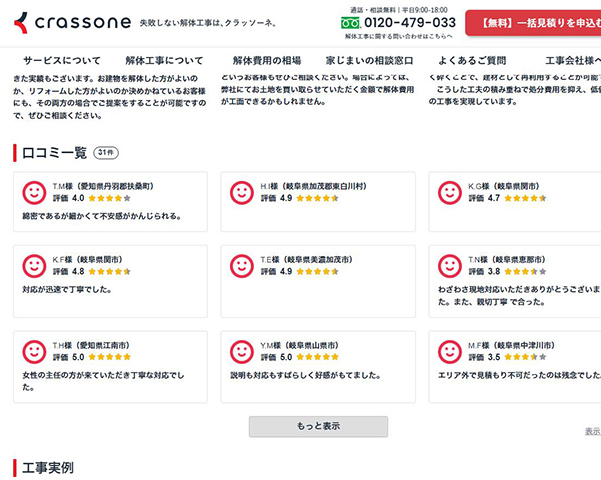Click smiley face icon of T.E様 review
Screen dimensions: 601x480
pos(242,266)
